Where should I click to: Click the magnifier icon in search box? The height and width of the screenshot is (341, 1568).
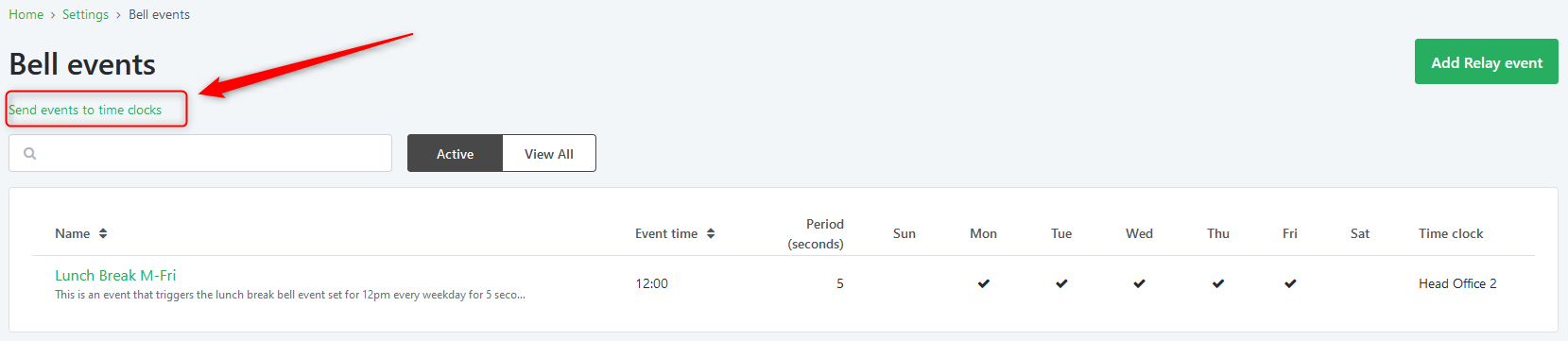click(x=30, y=153)
